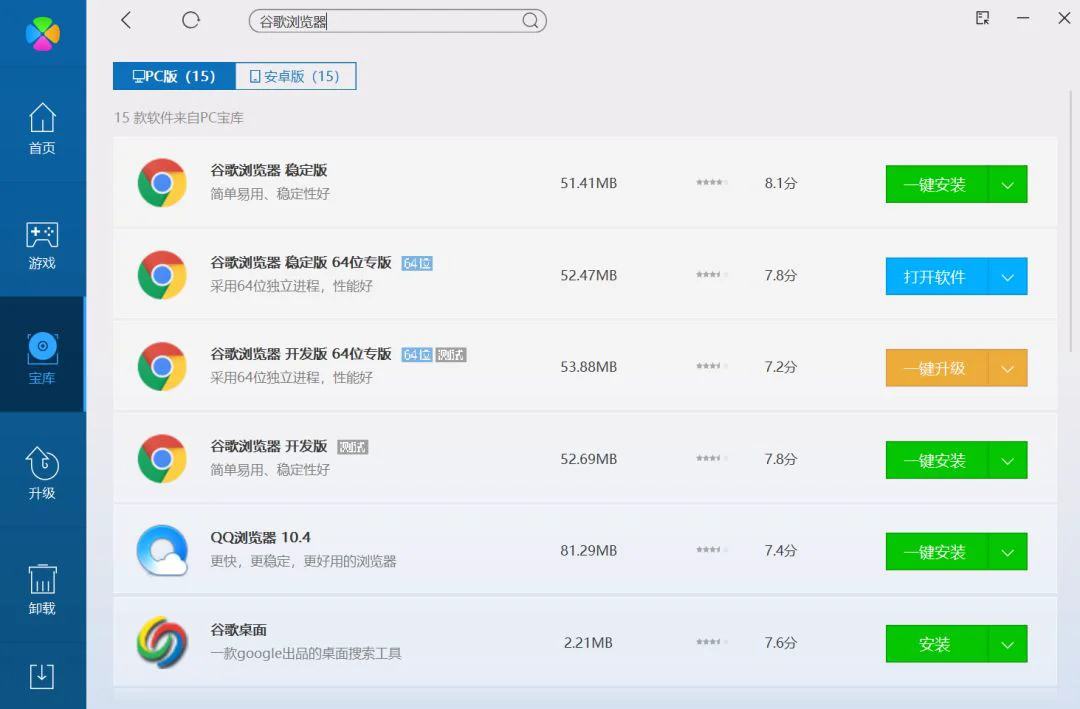Click the 2.21MB size value
Screen dimensions: 1080x709
[588, 643]
